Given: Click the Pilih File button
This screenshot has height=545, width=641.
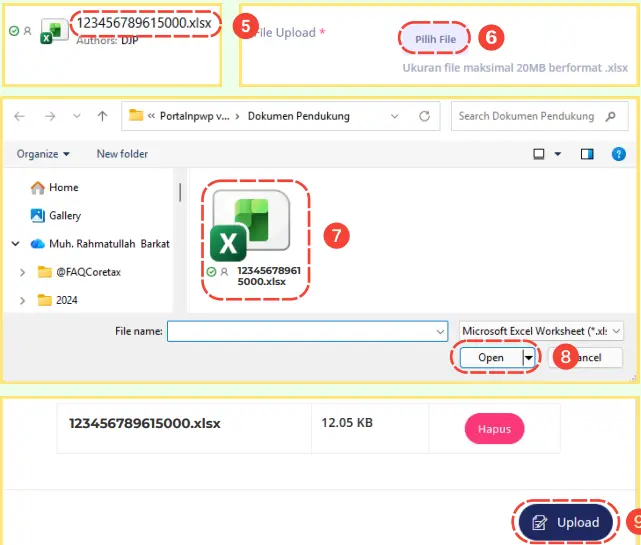Looking at the screenshot, I should pos(435,39).
